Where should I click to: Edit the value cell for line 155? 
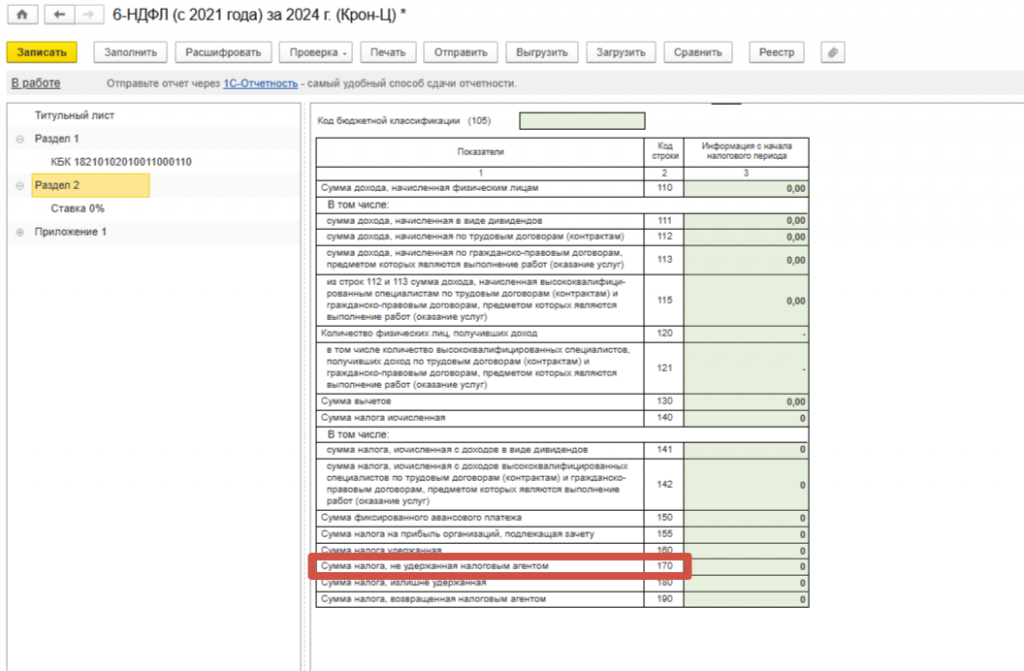tap(746, 534)
